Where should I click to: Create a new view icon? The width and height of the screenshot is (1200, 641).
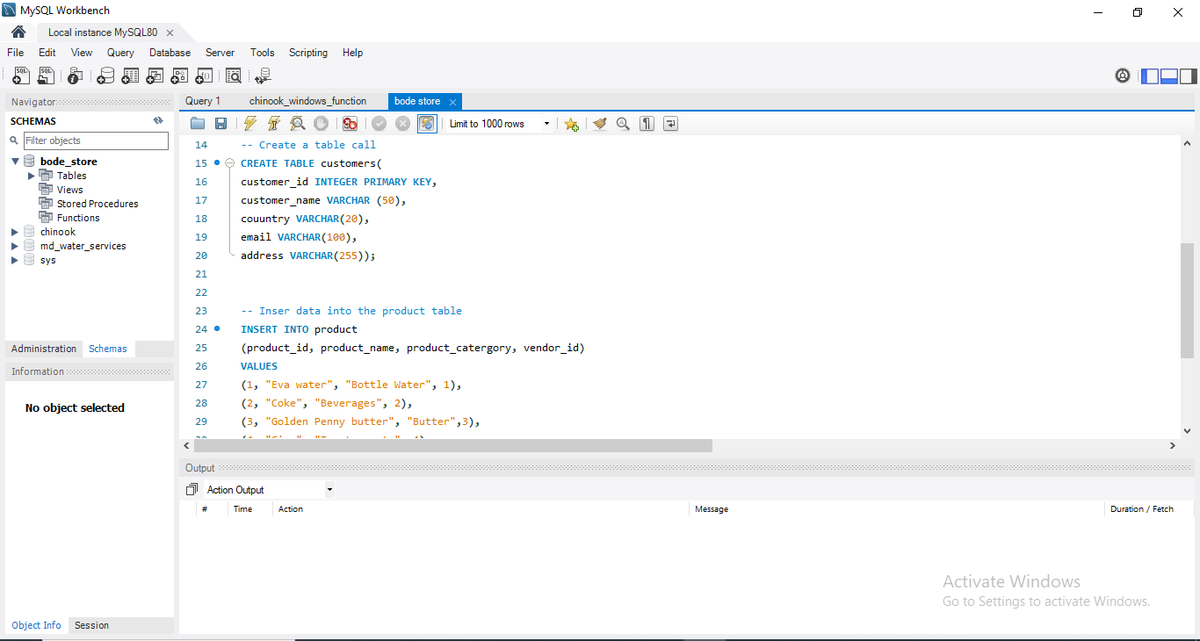click(155, 75)
